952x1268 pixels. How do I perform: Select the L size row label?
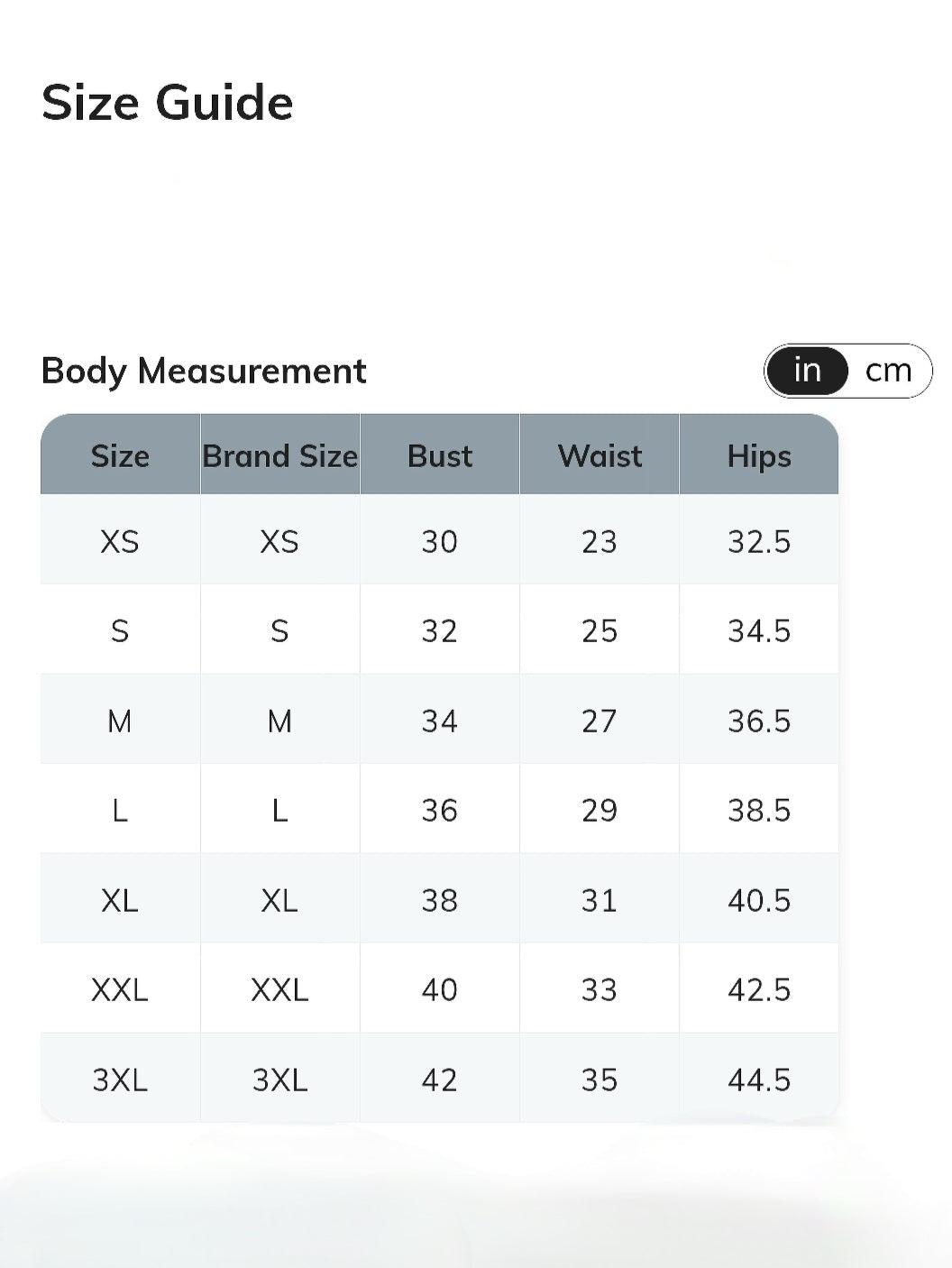click(x=120, y=810)
